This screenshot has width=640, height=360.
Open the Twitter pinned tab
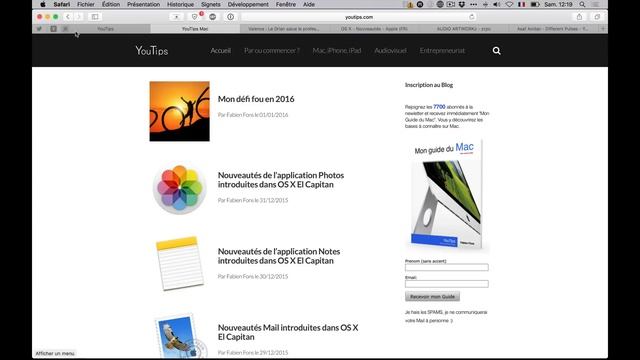pyautogui.click(x=40, y=29)
